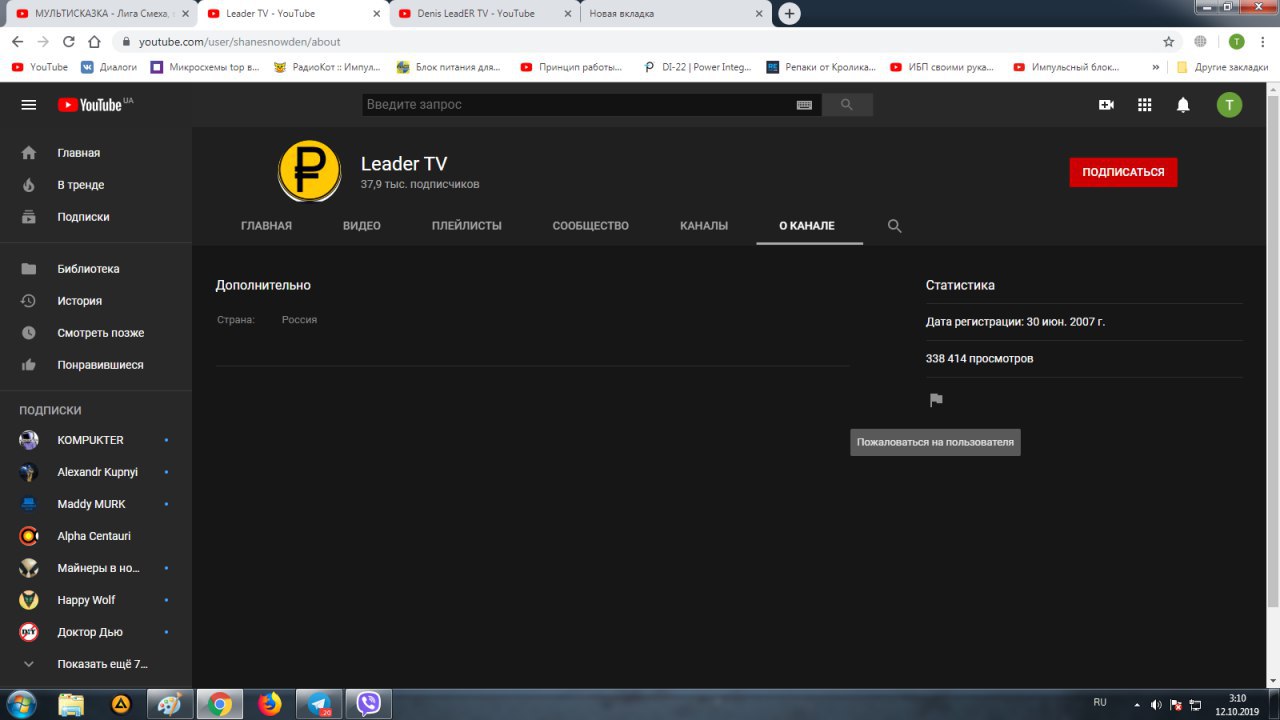Screen dimensions: 1280x720
Task: Open the green account avatar menu
Action: 1229,105
